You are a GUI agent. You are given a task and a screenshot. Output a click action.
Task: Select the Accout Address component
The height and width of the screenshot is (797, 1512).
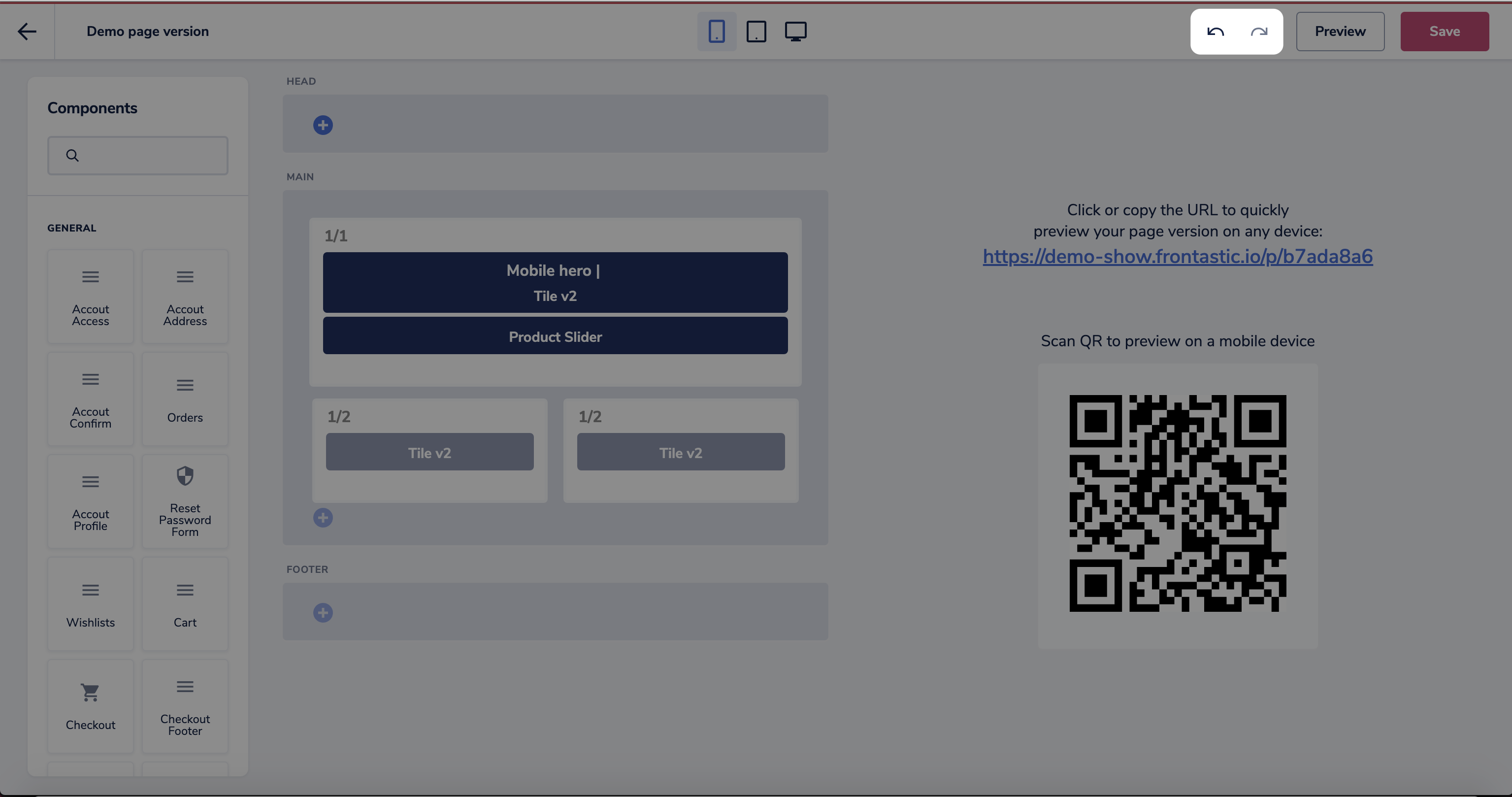click(x=185, y=297)
